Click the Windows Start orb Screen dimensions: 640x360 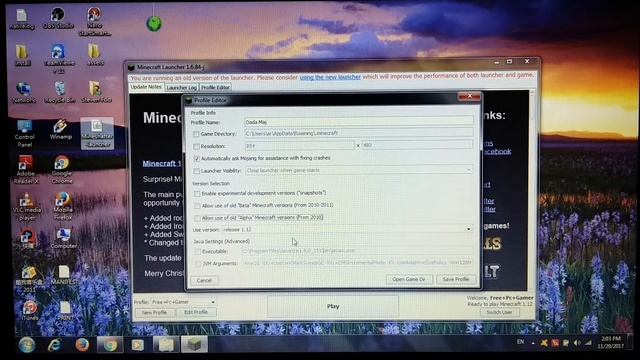(x=27, y=345)
